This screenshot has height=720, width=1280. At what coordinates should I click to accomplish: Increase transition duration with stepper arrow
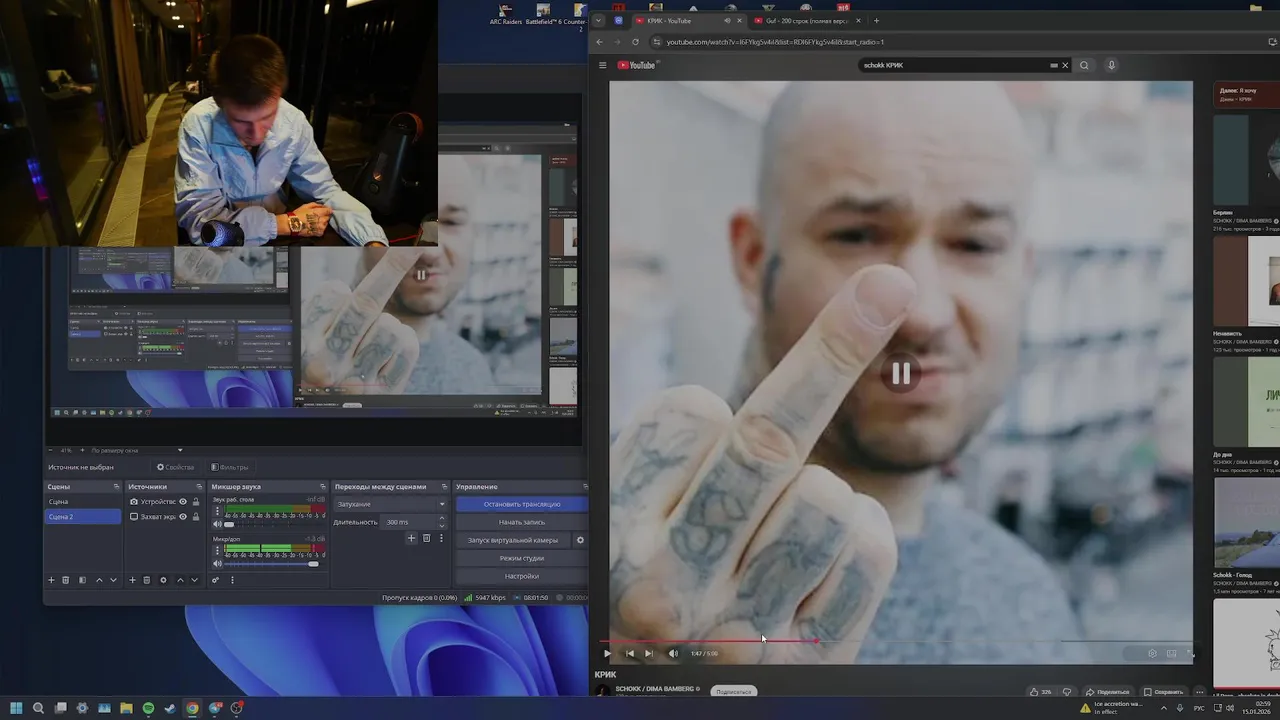[x=442, y=519]
